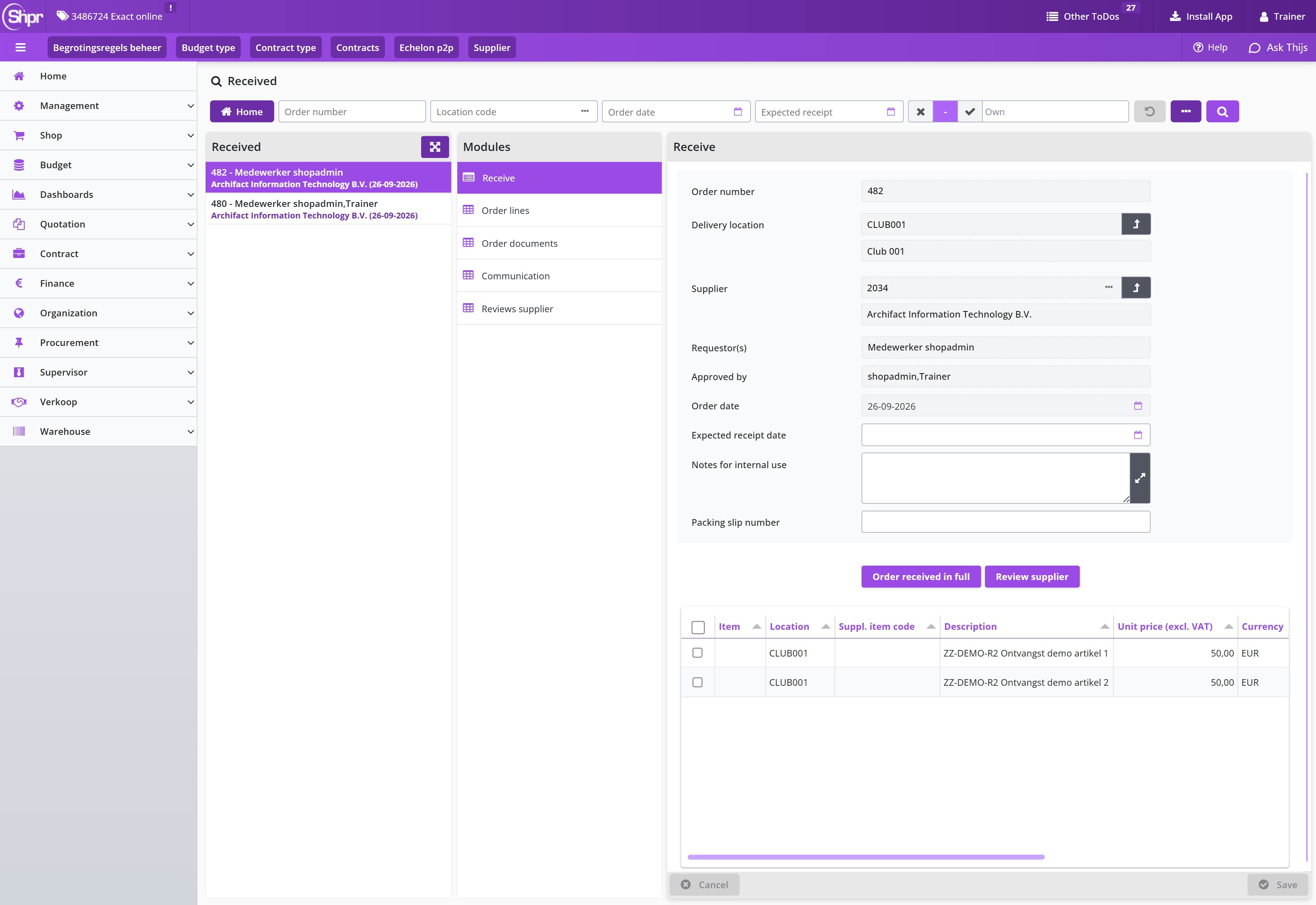The height and width of the screenshot is (905, 1316).
Task: Click the Review supplier button
Action: click(x=1031, y=577)
